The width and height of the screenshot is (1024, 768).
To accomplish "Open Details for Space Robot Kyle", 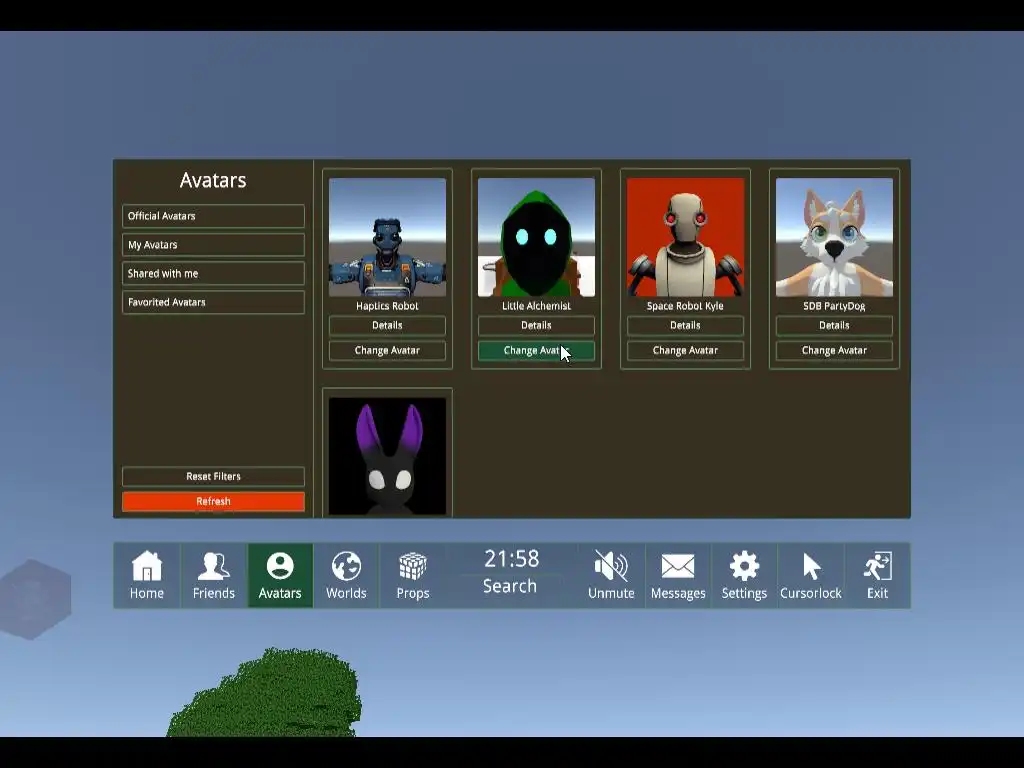I will [685, 325].
